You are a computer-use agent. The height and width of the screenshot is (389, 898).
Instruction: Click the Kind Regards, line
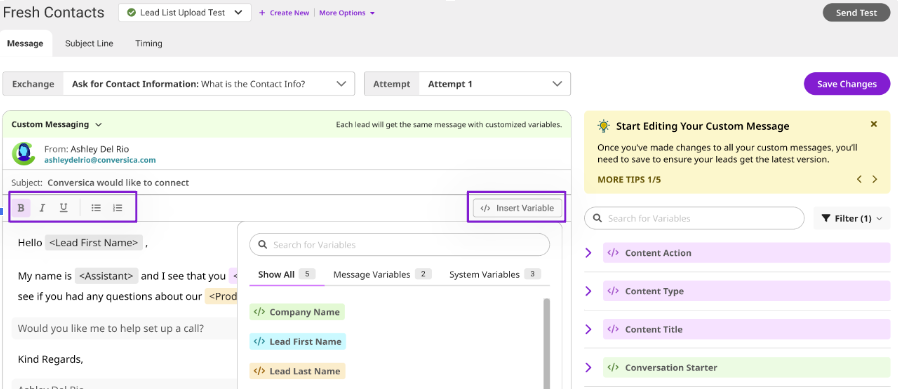[x=50, y=360]
